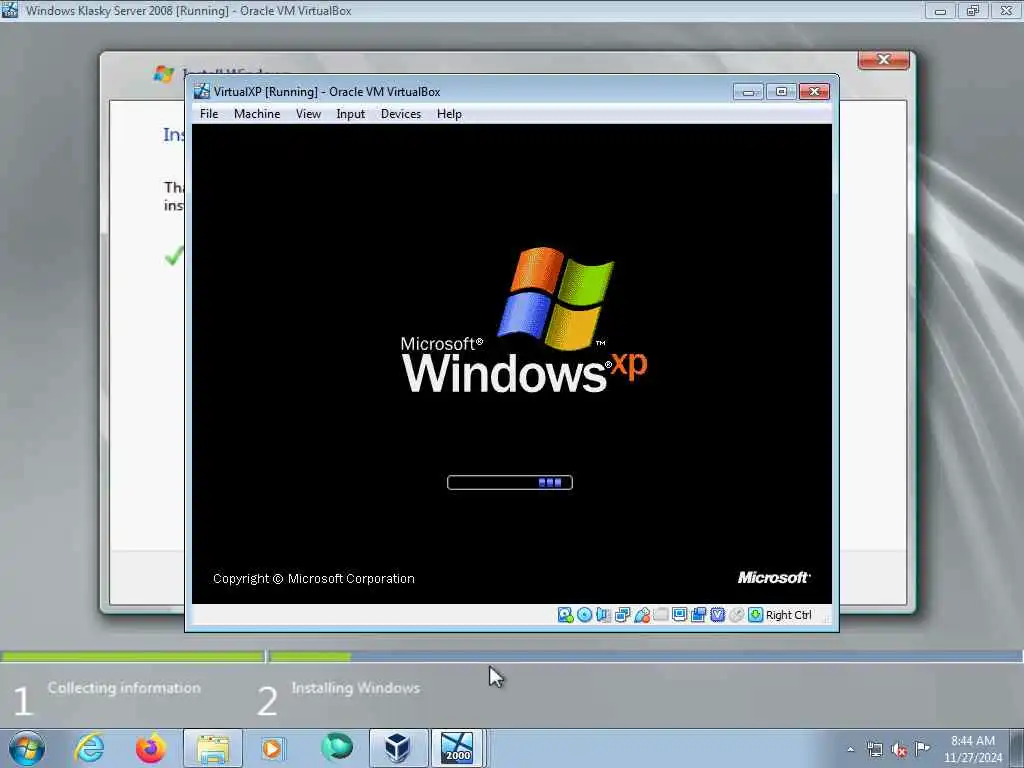
Task: Click the network adapter status icon
Action: coord(622,615)
